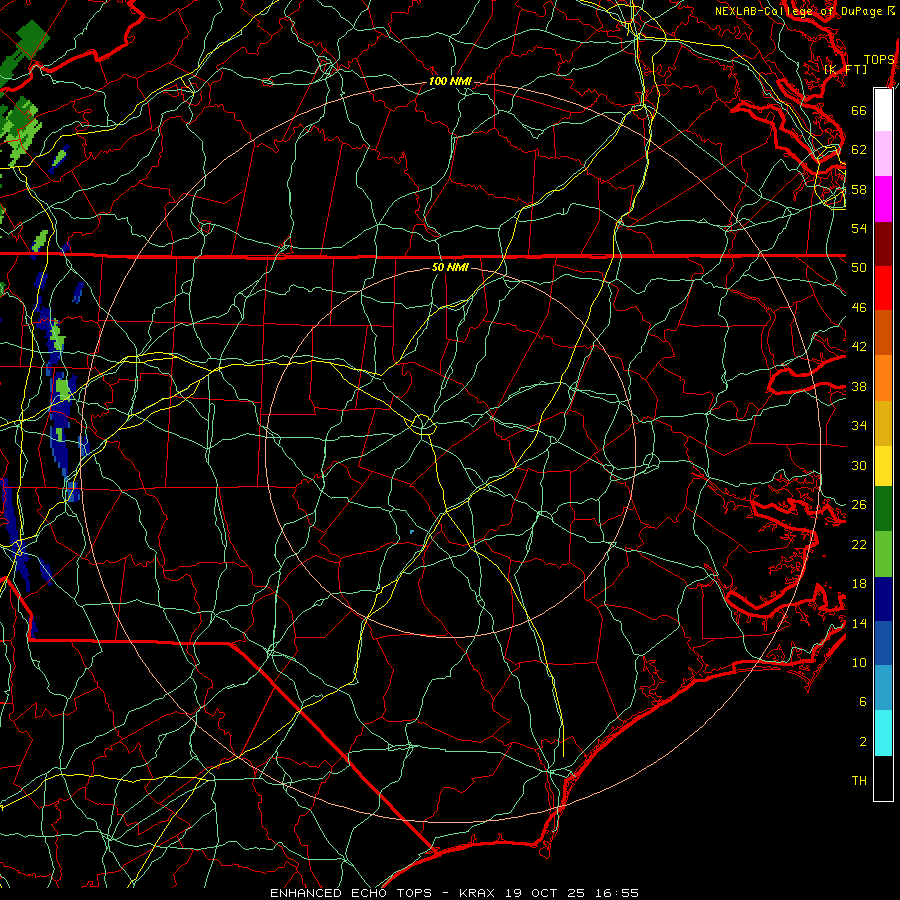This screenshot has height=900, width=900.
Task: Click the black TH legend swatch
Action: [x=883, y=778]
